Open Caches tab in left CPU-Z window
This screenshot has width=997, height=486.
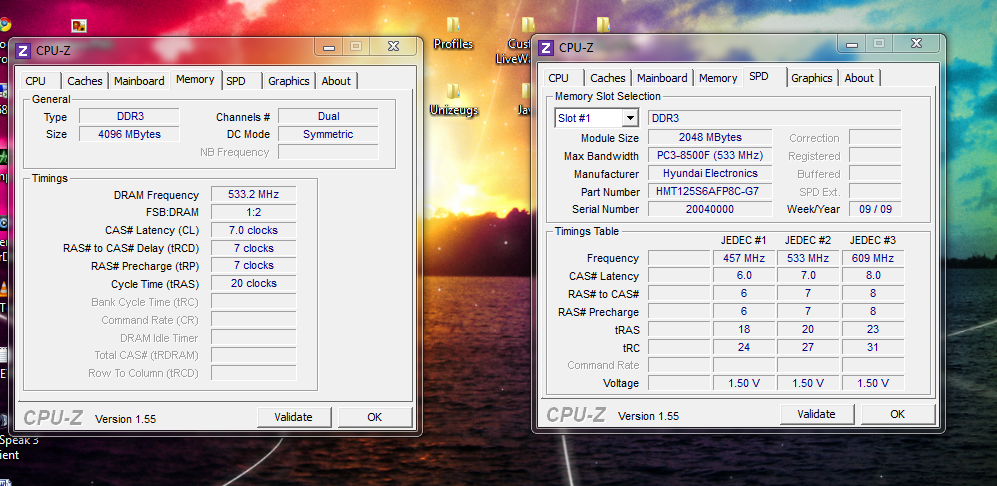point(85,81)
